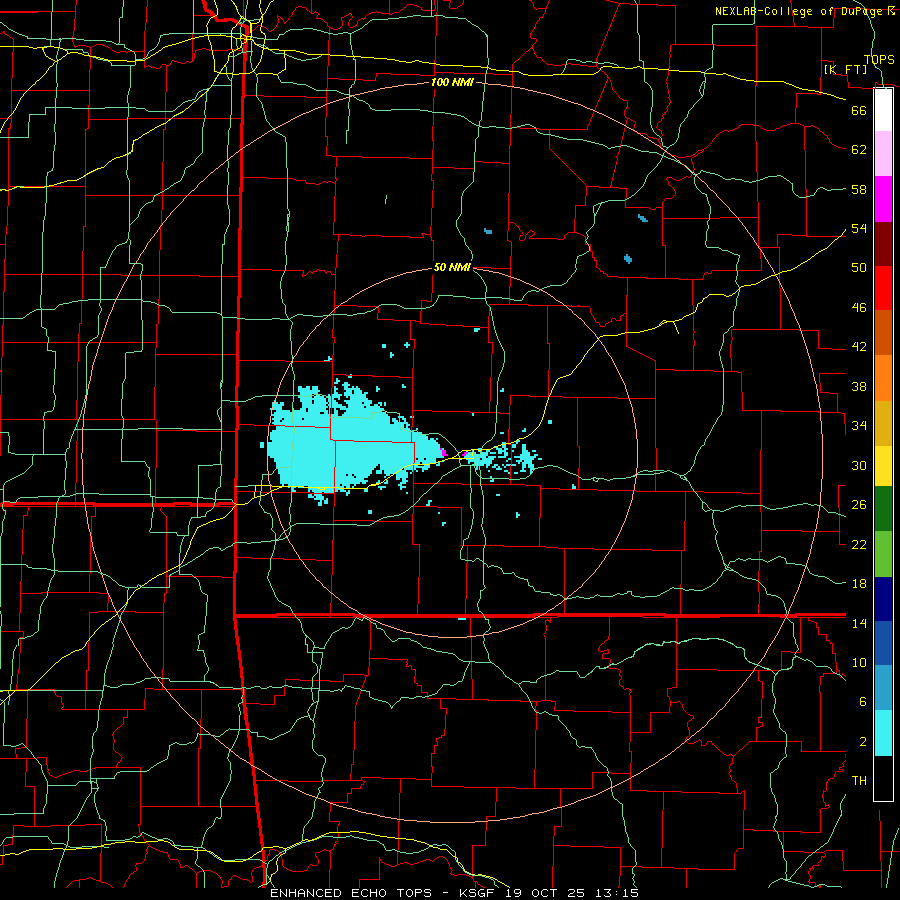Select the black TH legend swatch
The image size is (900, 900).
[x=883, y=778]
